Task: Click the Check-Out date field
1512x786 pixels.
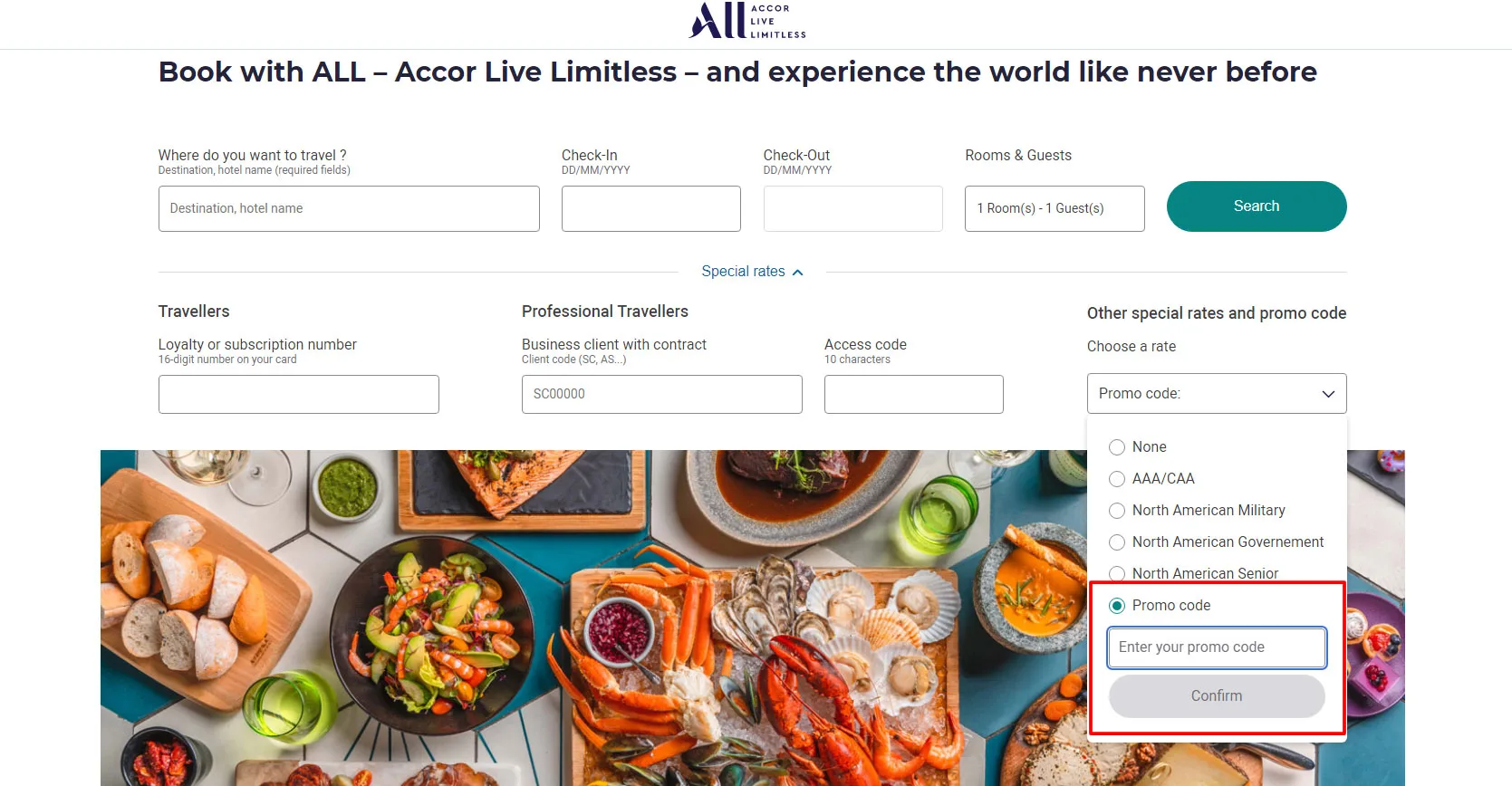Action: 852,208
